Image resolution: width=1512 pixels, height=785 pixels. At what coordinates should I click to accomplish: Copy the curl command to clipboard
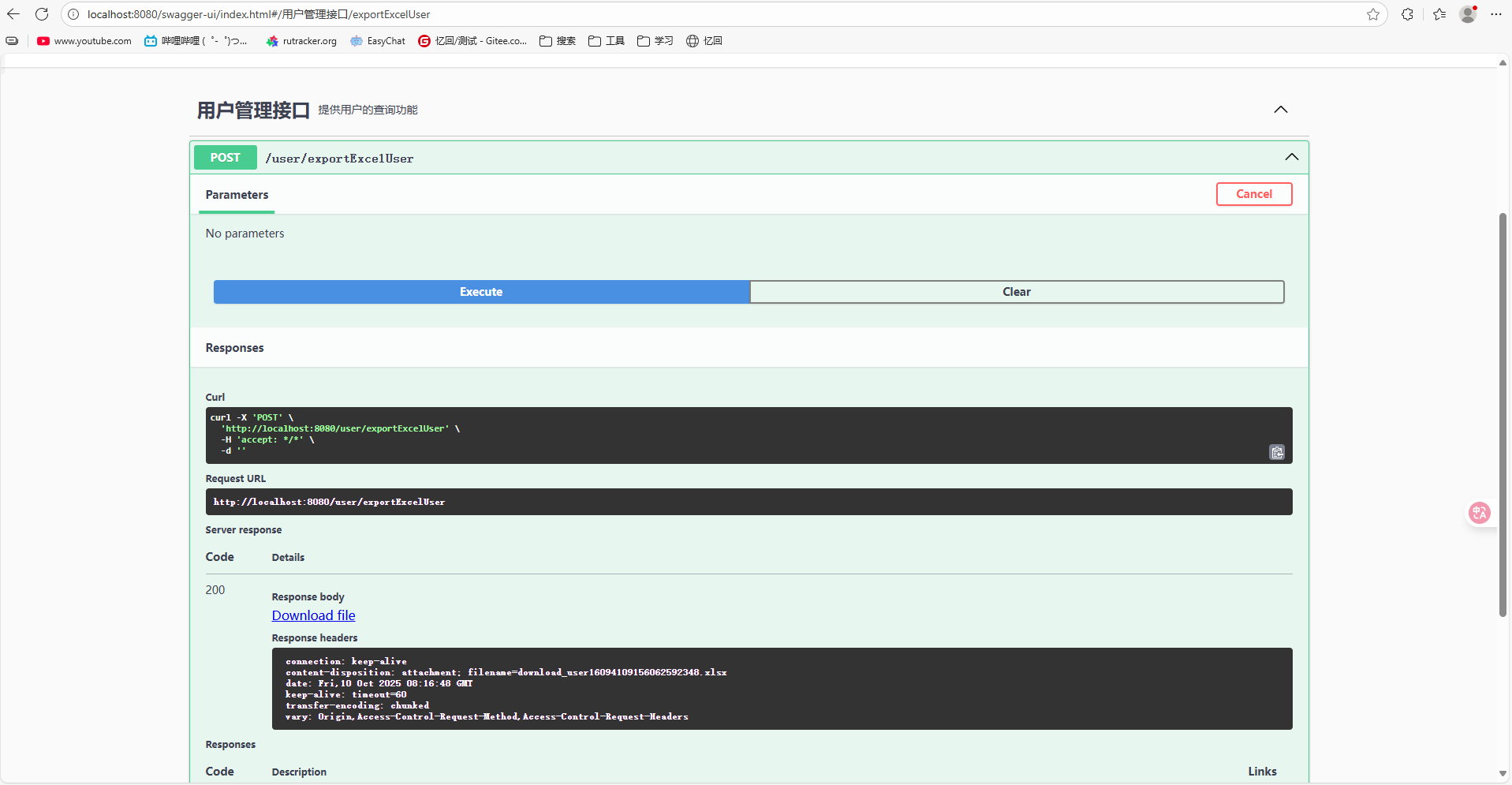pyautogui.click(x=1276, y=452)
